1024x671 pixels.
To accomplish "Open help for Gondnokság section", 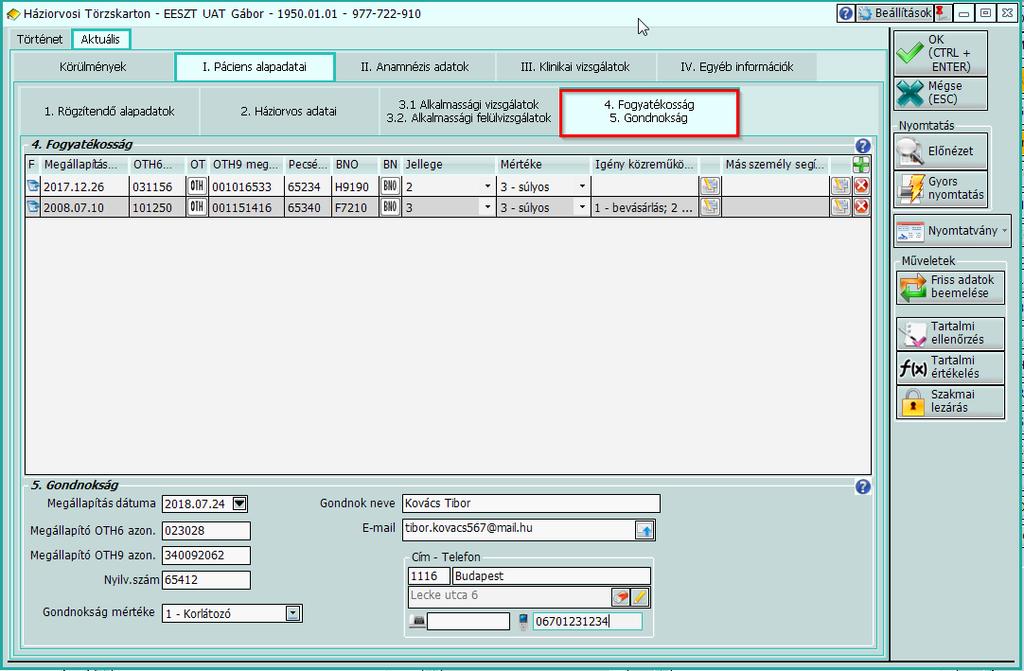I will pyautogui.click(x=863, y=487).
